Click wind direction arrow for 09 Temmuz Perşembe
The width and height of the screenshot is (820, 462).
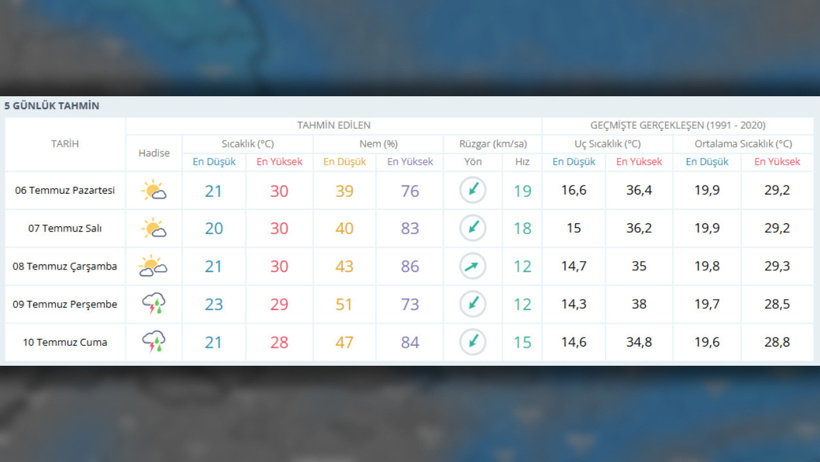(x=473, y=304)
